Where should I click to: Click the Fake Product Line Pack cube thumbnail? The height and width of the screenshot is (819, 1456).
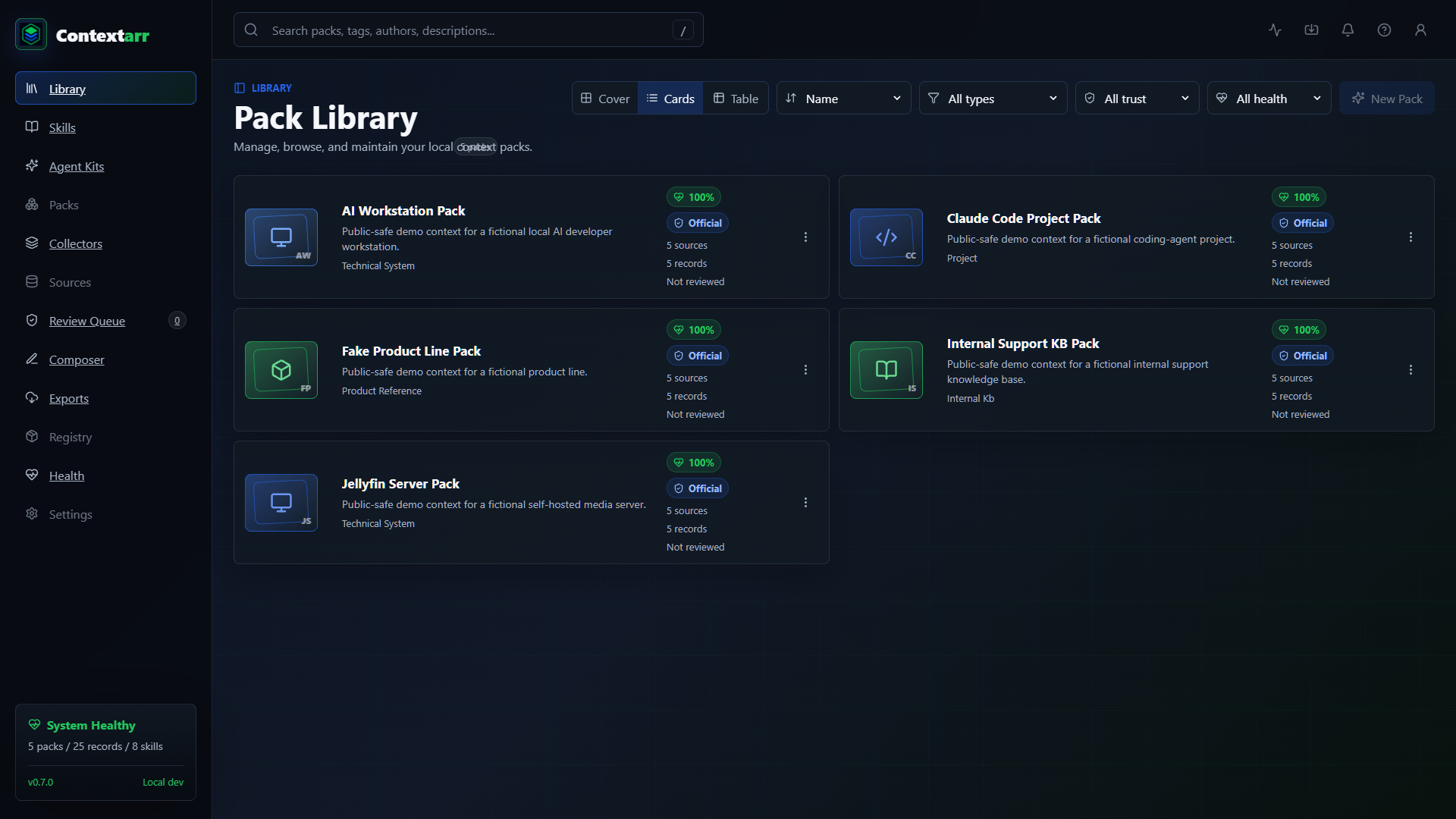[281, 370]
